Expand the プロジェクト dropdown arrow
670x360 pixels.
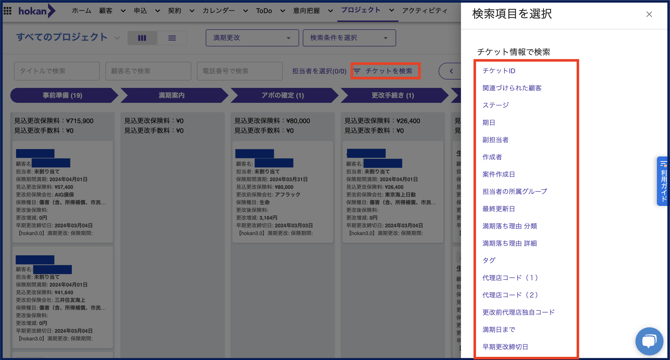pos(391,10)
